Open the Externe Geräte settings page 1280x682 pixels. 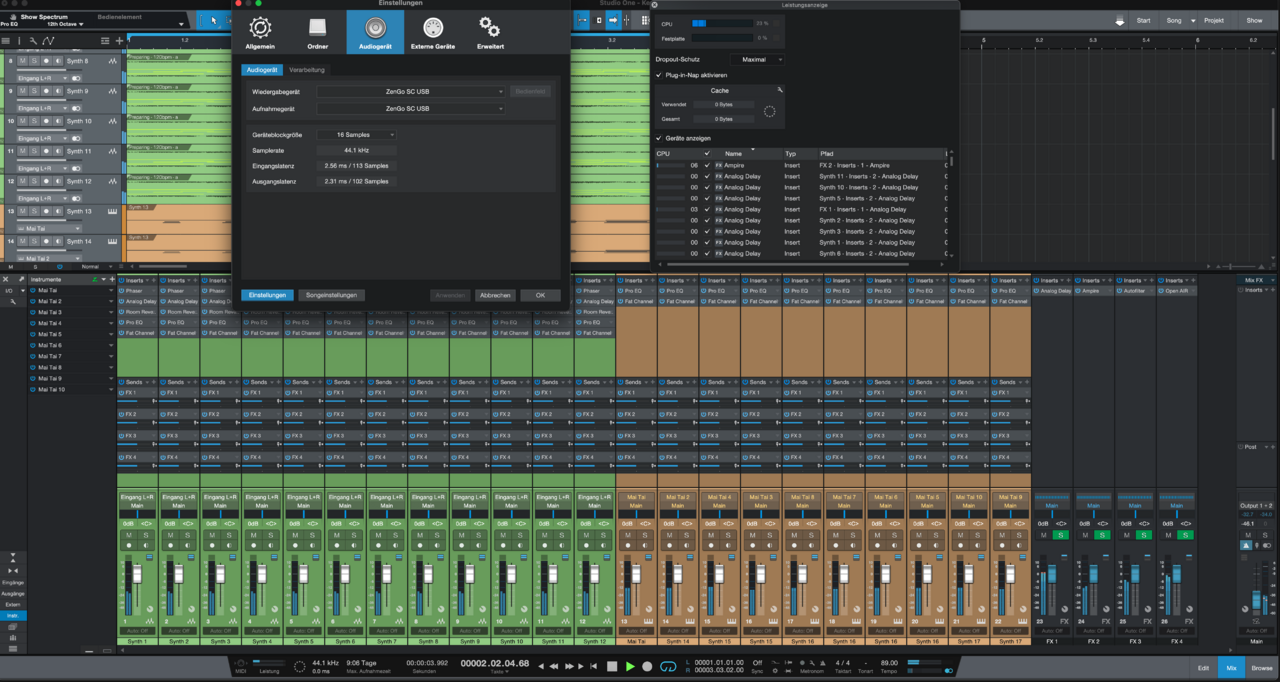pos(433,32)
